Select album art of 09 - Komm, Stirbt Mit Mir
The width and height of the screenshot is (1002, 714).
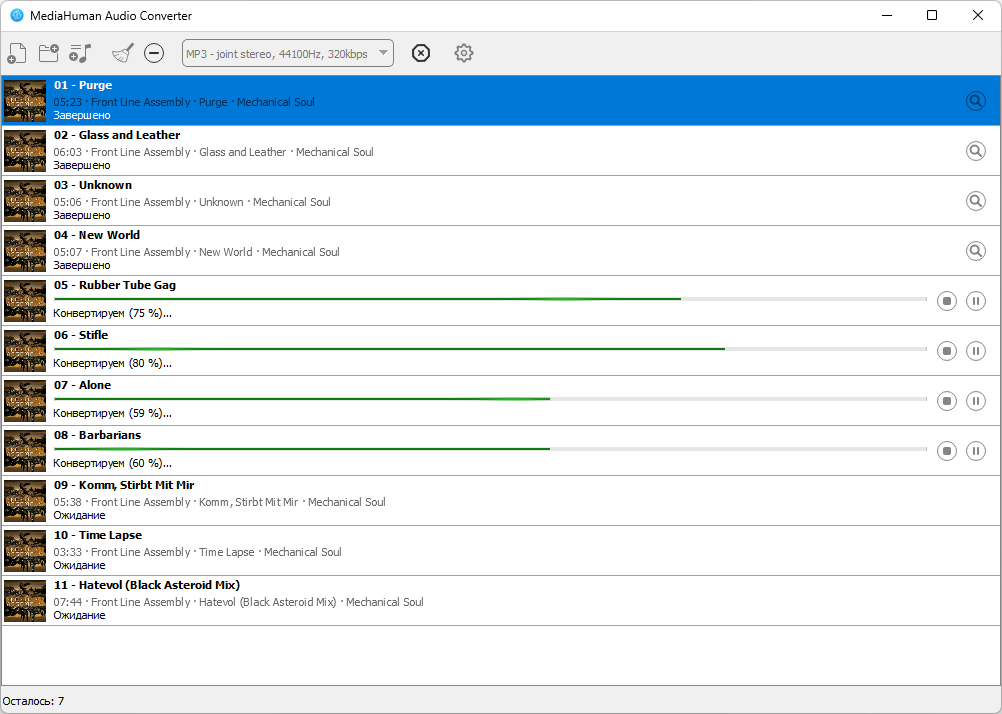pyautogui.click(x=25, y=501)
